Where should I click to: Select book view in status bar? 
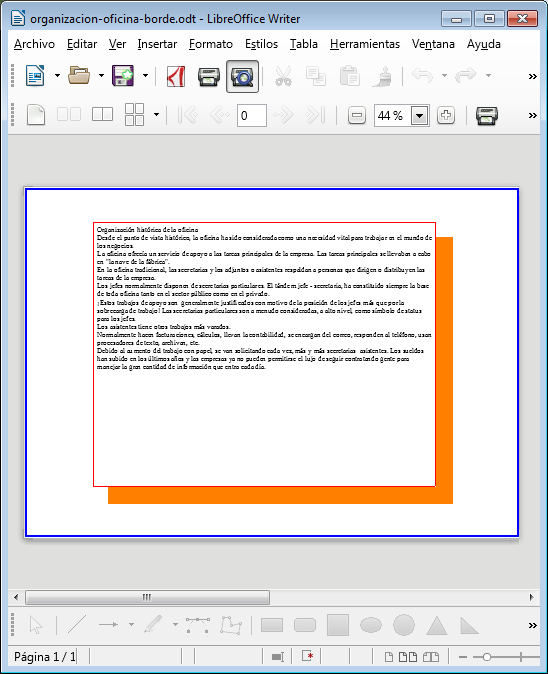(x=431, y=657)
